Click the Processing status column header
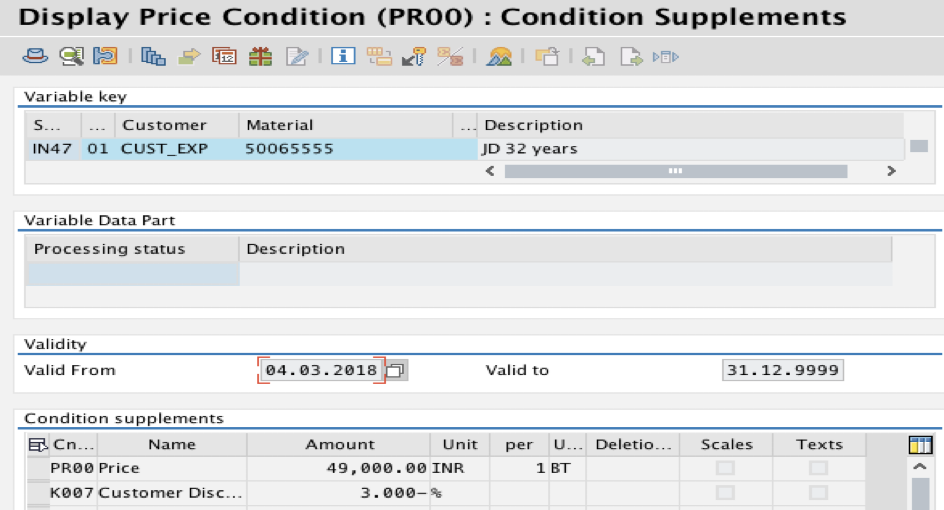The image size is (944, 510). click(132, 249)
